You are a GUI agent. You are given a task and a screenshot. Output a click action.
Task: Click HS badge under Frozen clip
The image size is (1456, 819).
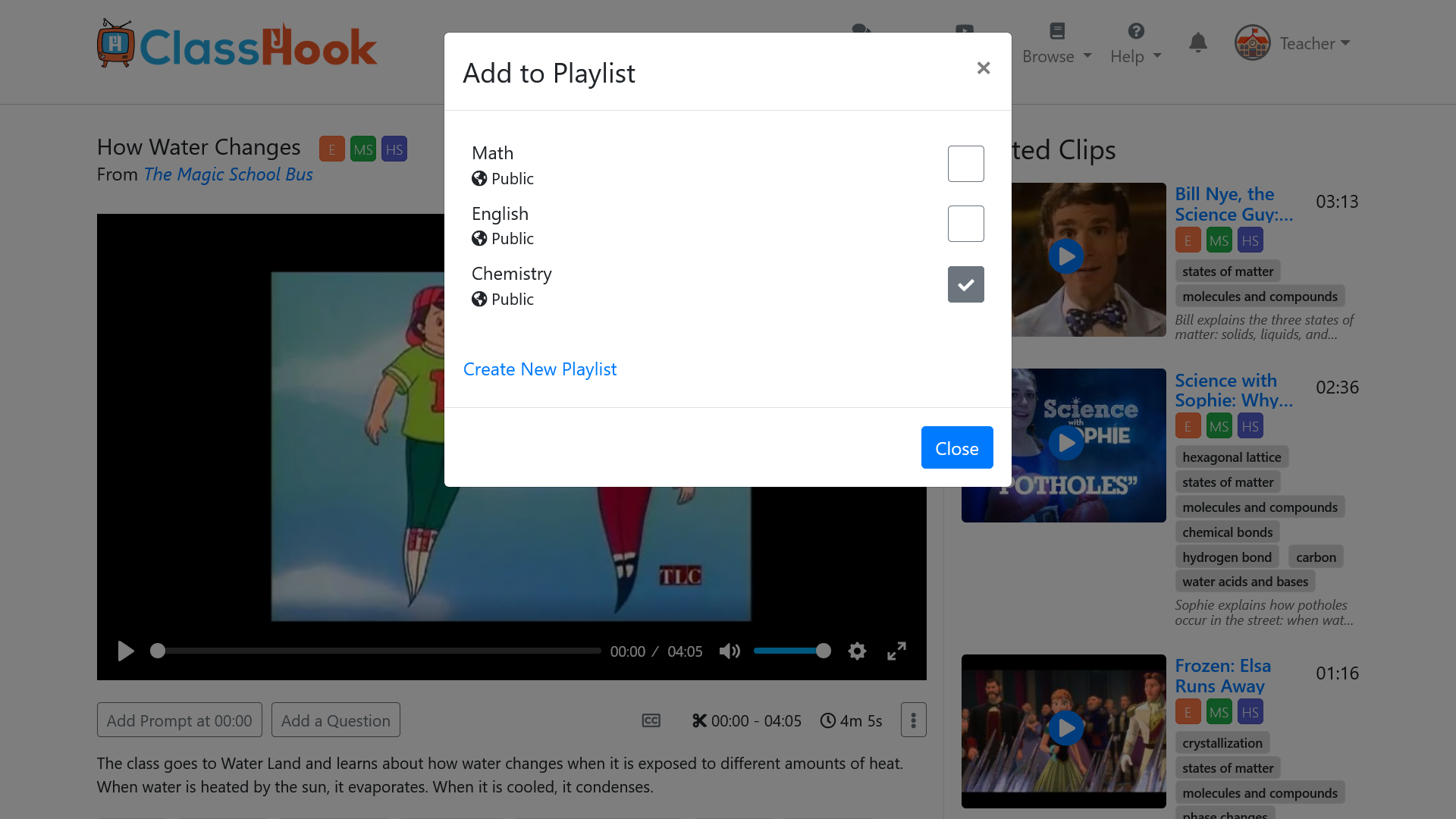[1250, 712]
